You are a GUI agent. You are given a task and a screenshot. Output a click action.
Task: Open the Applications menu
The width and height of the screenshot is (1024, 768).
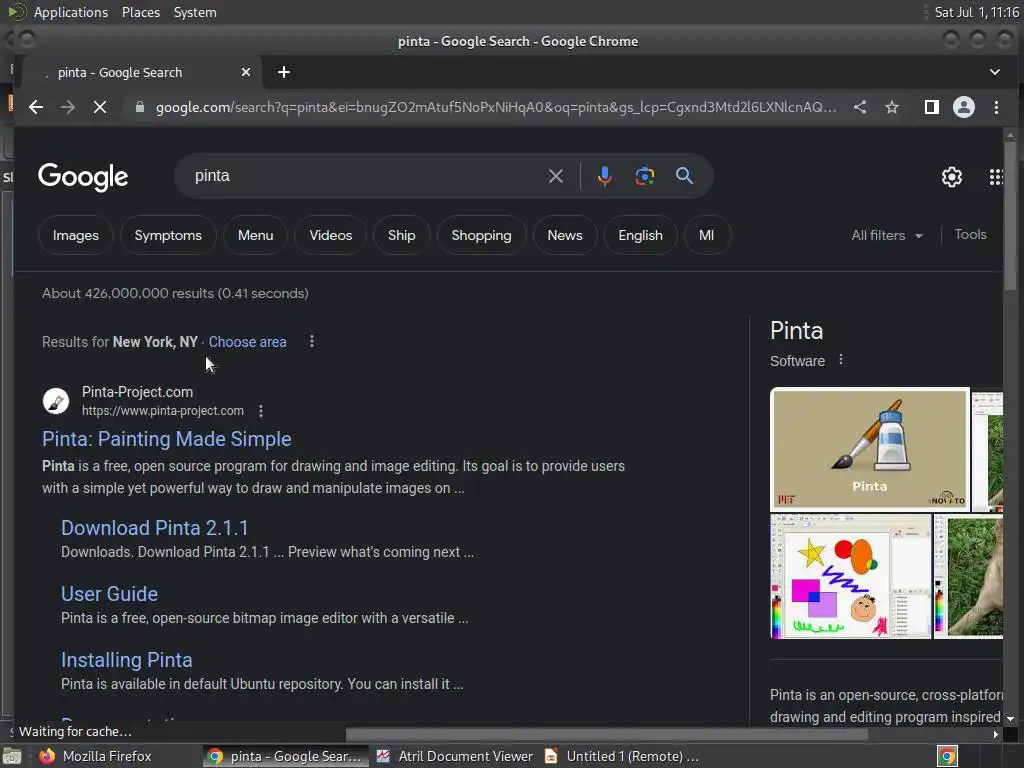coord(71,12)
